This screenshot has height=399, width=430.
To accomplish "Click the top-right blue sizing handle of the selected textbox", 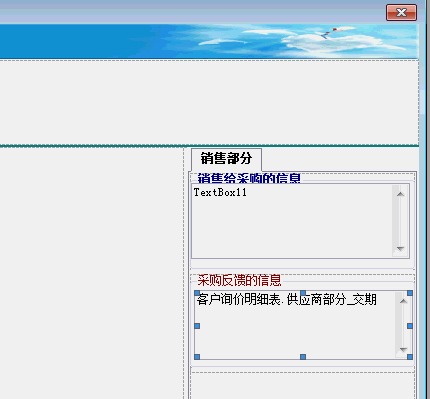I will pyautogui.click(x=410, y=293).
